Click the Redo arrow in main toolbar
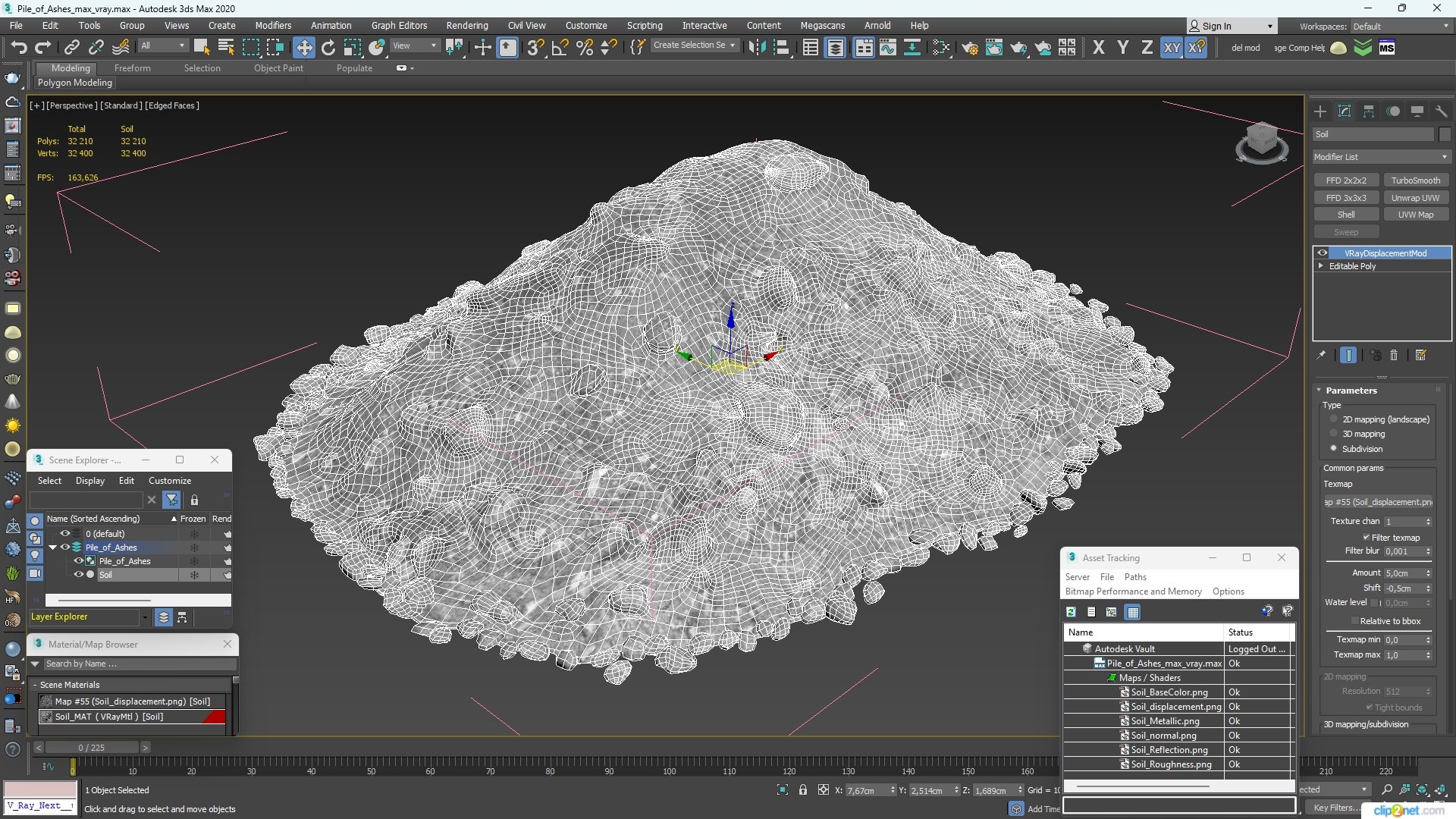 (x=43, y=48)
